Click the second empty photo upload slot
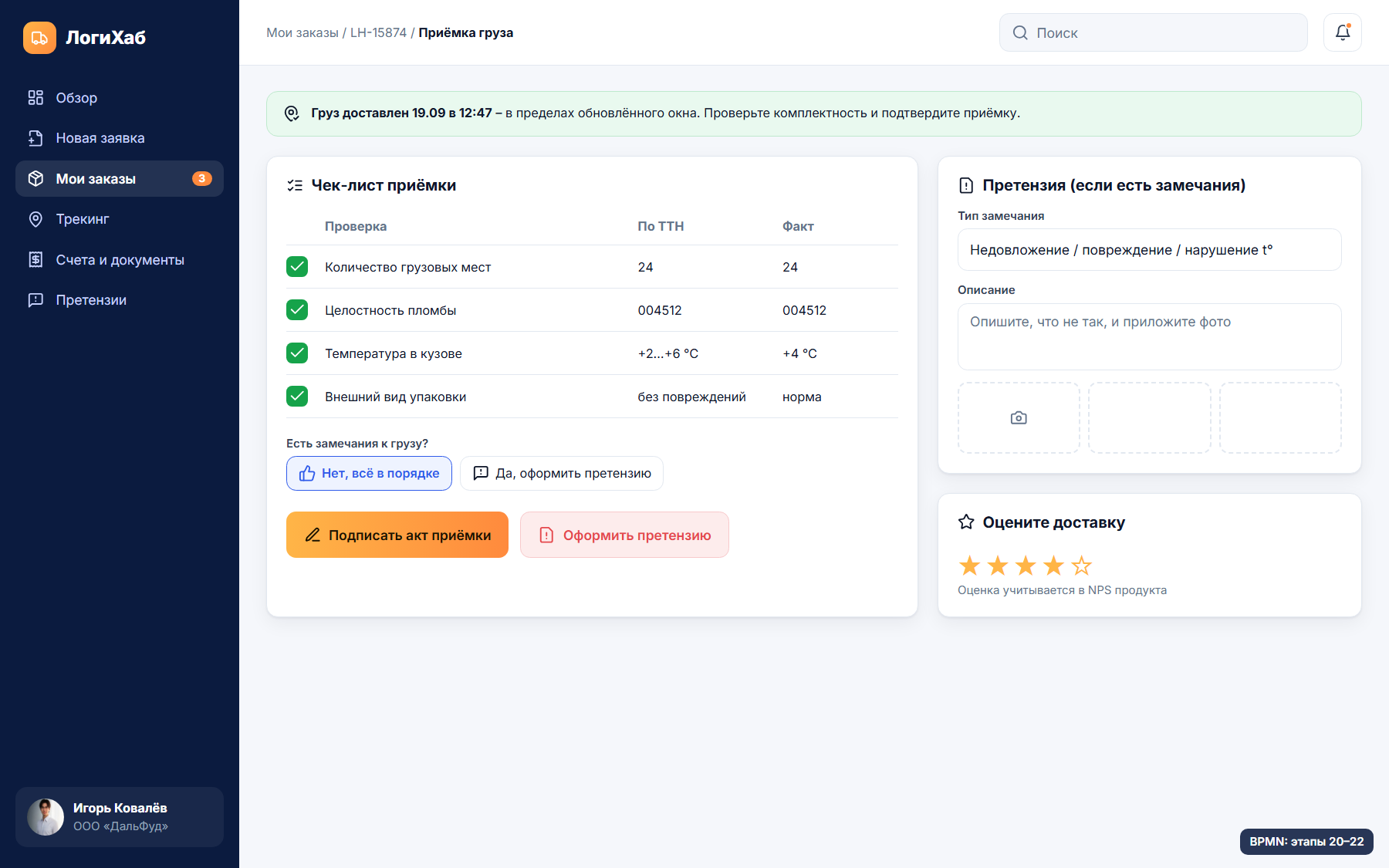This screenshot has width=1389, height=868. tap(1150, 418)
